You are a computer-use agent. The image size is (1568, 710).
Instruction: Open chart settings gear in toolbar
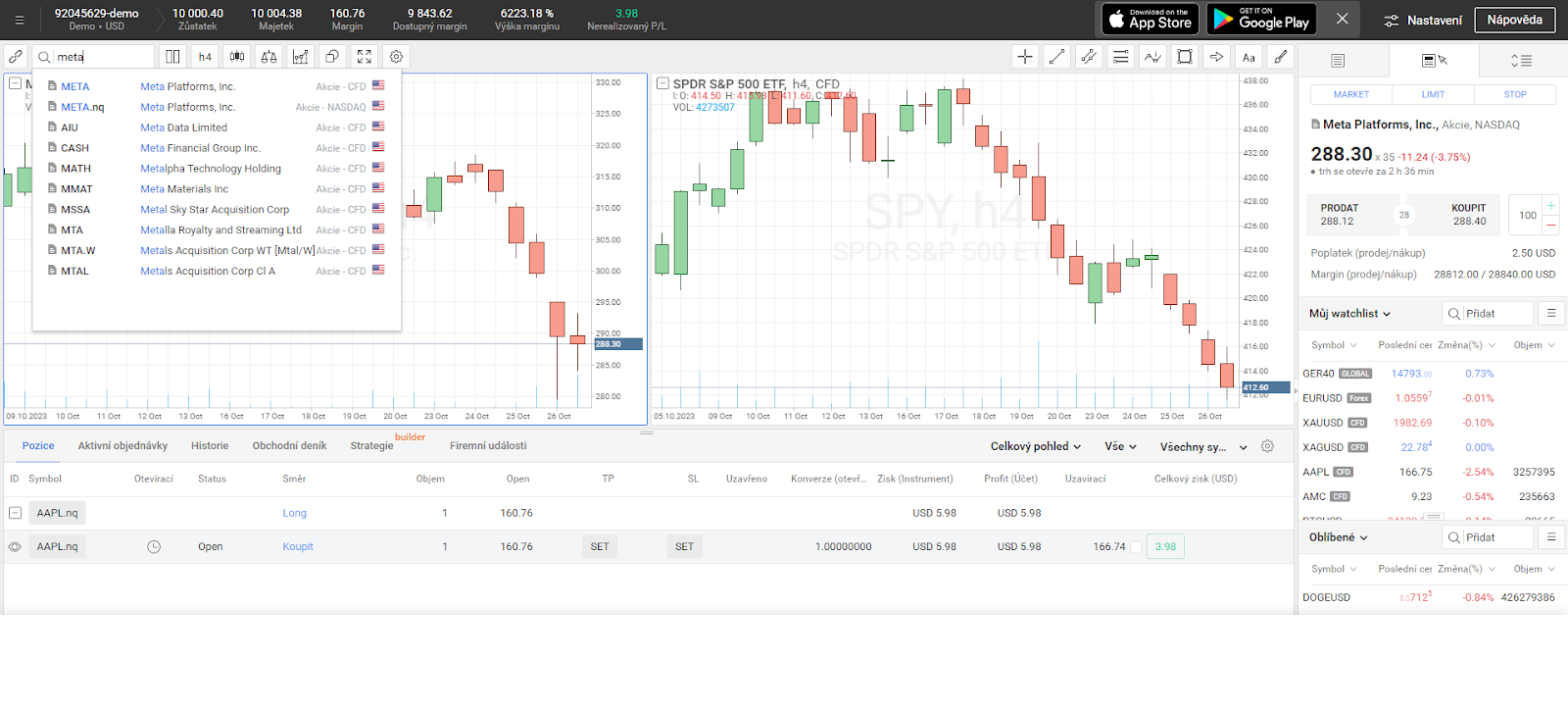396,57
